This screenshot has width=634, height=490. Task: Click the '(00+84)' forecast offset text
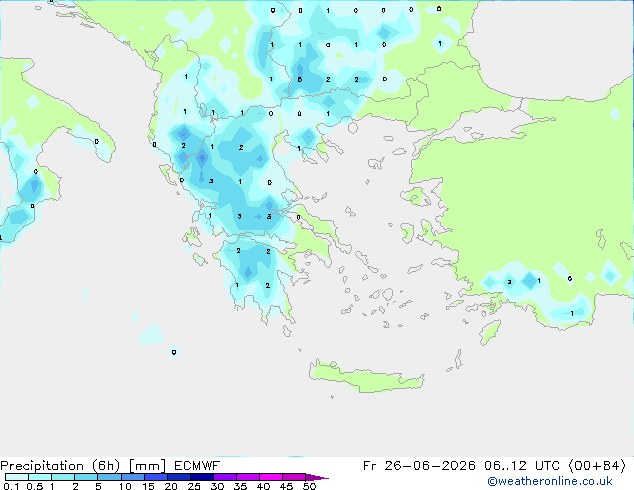coord(597,466)
